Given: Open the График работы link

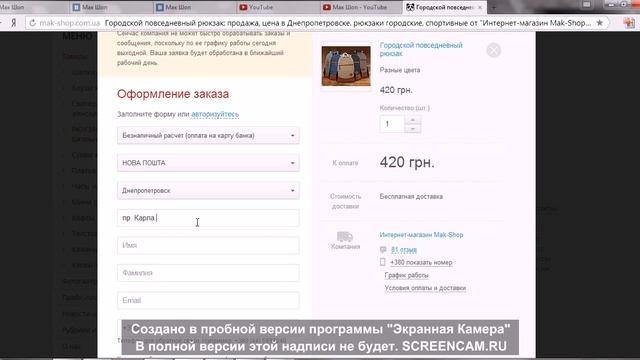Looking at the screenshot, I should [x=407, y=275].
